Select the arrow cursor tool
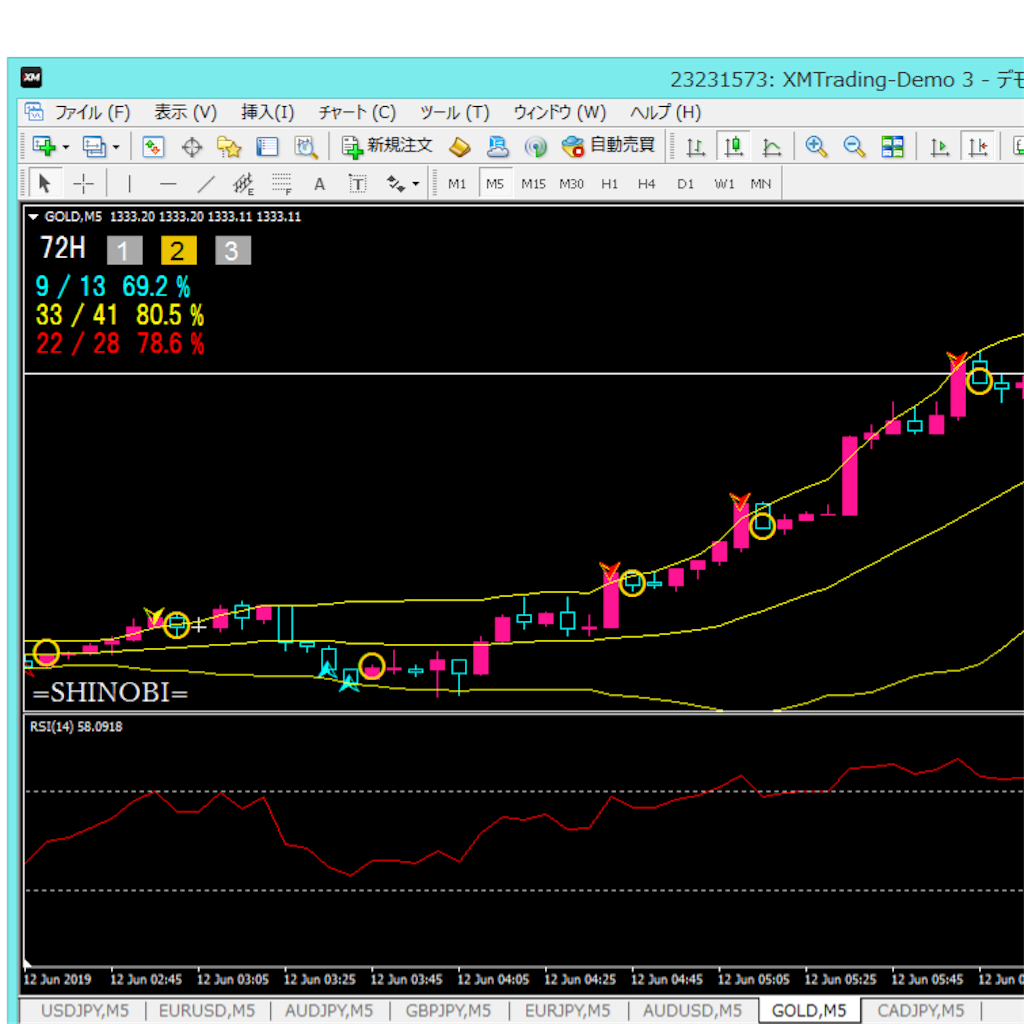Screen dimensions: 1024x1024 pos(45,184)
